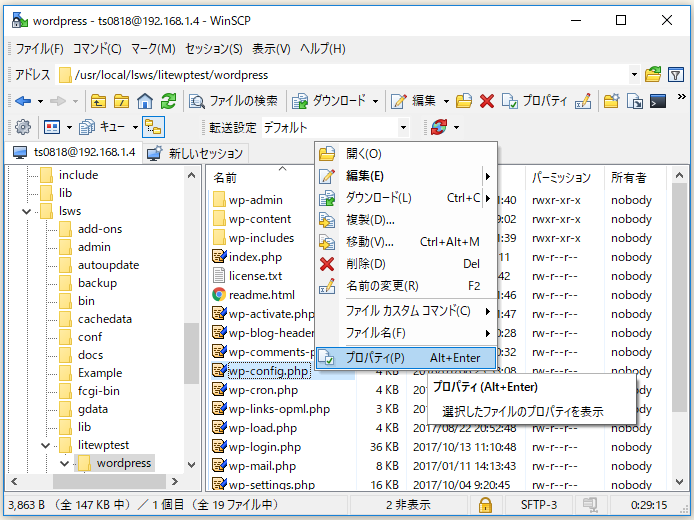This screenshot has width=694, height=520.
Task: Choose 開く(O) in context menu
Action: tap(405, 154)
